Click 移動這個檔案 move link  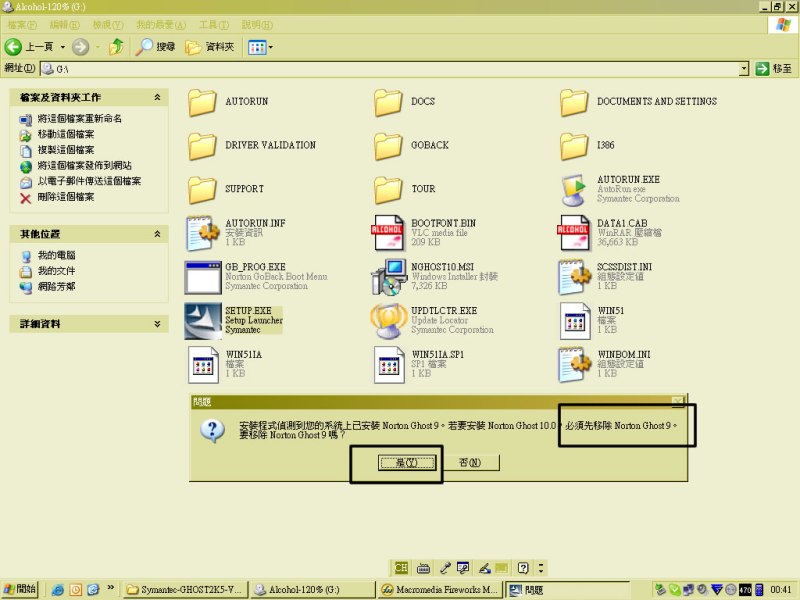coord(66,134)
